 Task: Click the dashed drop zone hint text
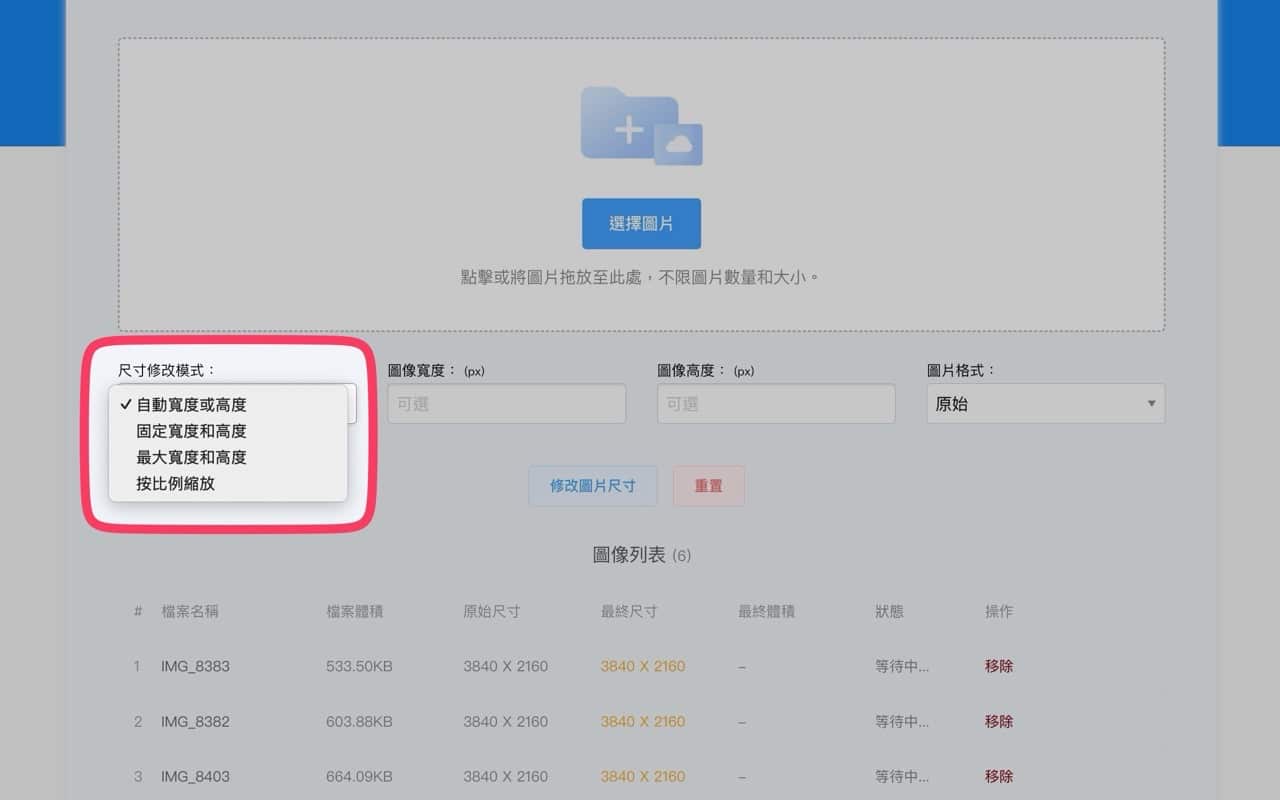pyautogui.click(x=641, y=277)
